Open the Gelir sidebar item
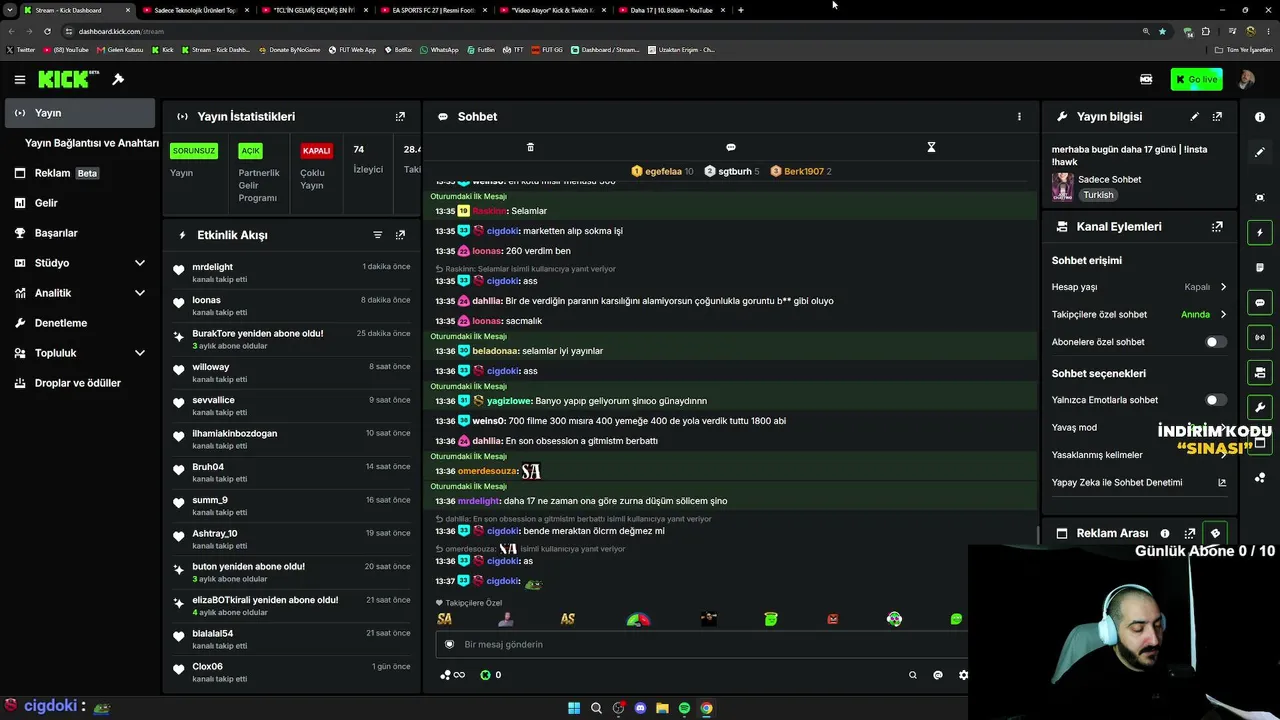The height and width of the screenshot is (720, 1280). tap(80, 203)
